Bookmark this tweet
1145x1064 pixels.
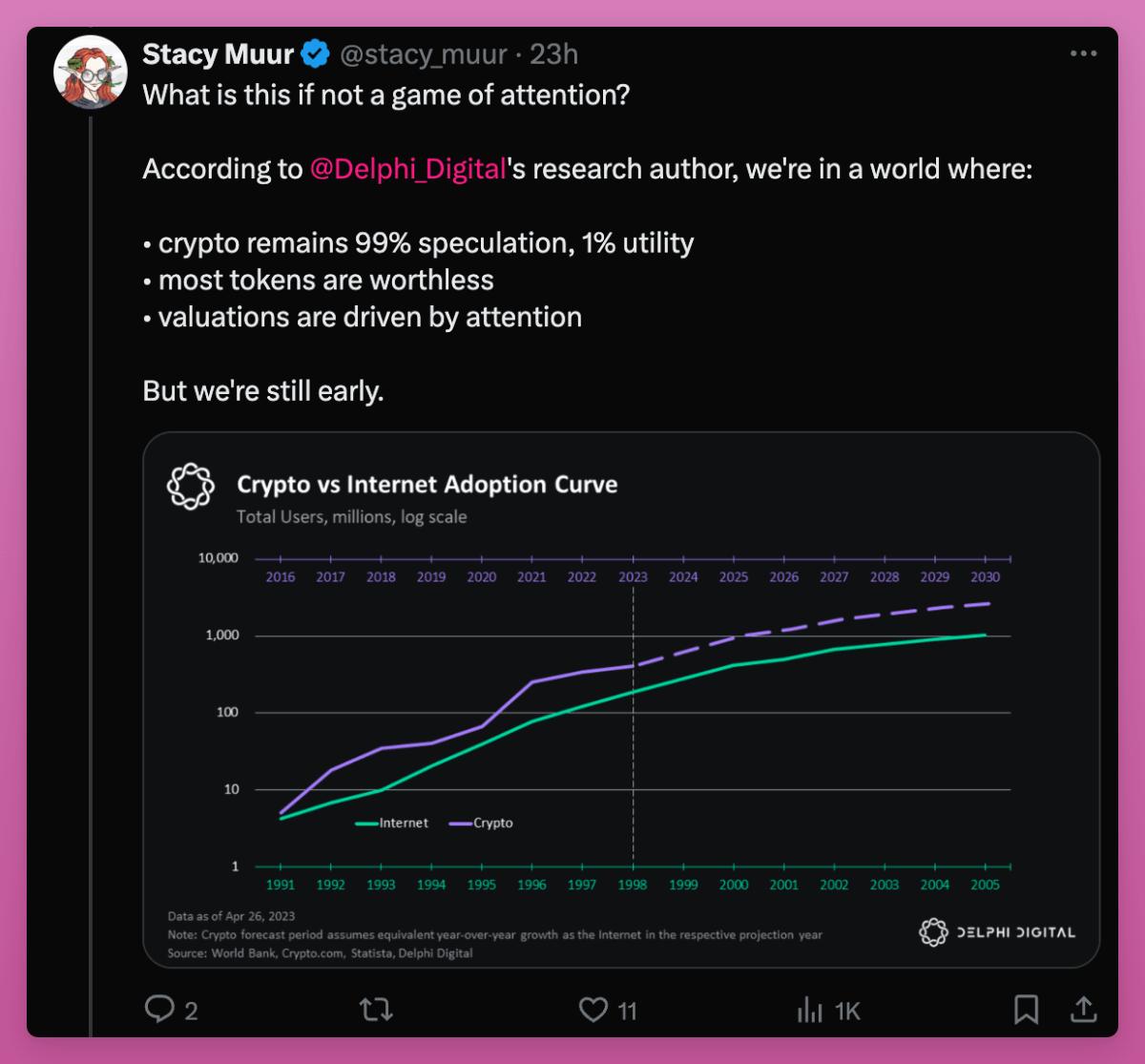(x=1026, y=1009)
